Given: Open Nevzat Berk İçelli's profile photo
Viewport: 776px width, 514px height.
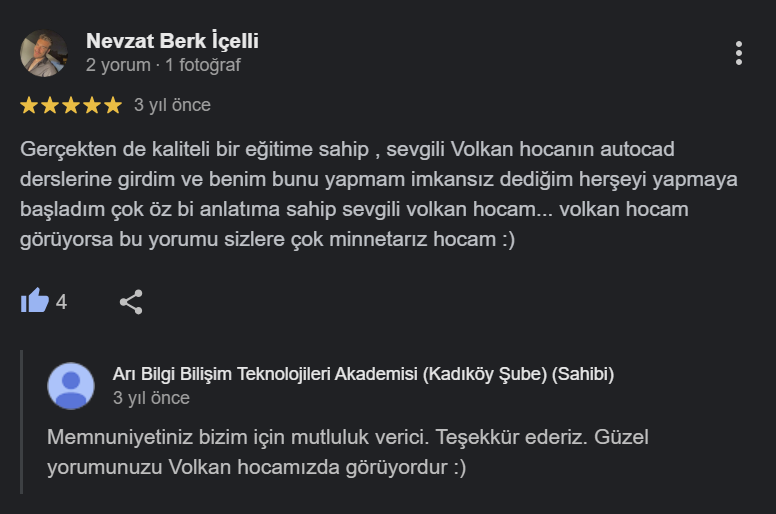Looking at the screenshot, I should coord(44,53).
